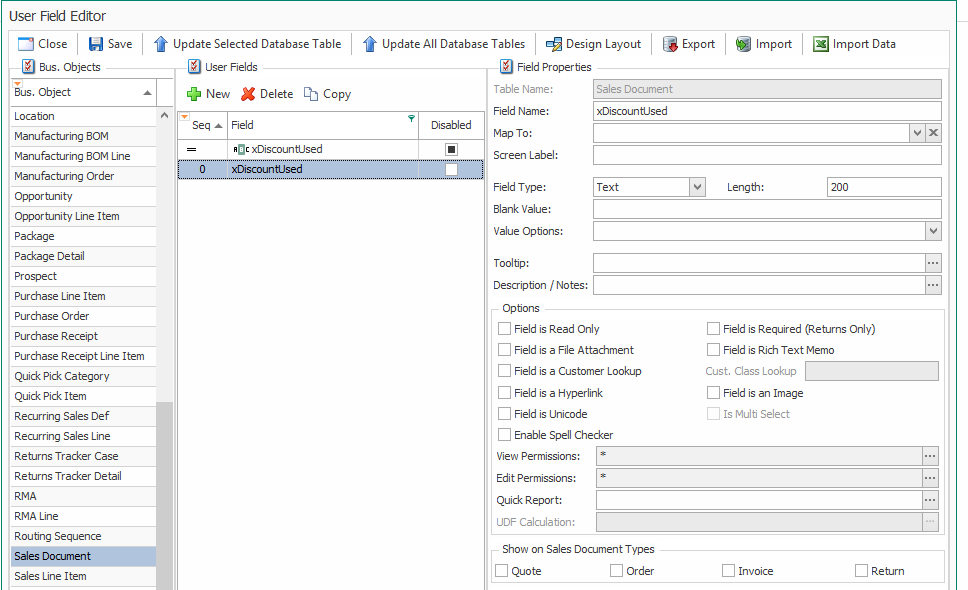Select Opportunity in business objects list
Image resolution: width=968 pixels, height=590 pixels.
[x=43, y=196]
